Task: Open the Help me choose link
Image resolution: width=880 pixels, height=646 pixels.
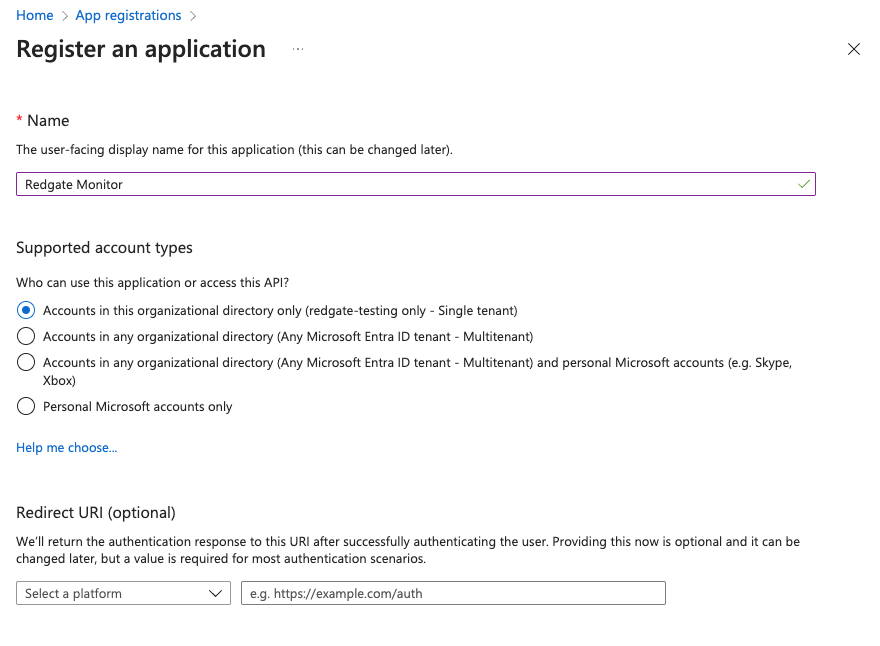Action: 66,448
